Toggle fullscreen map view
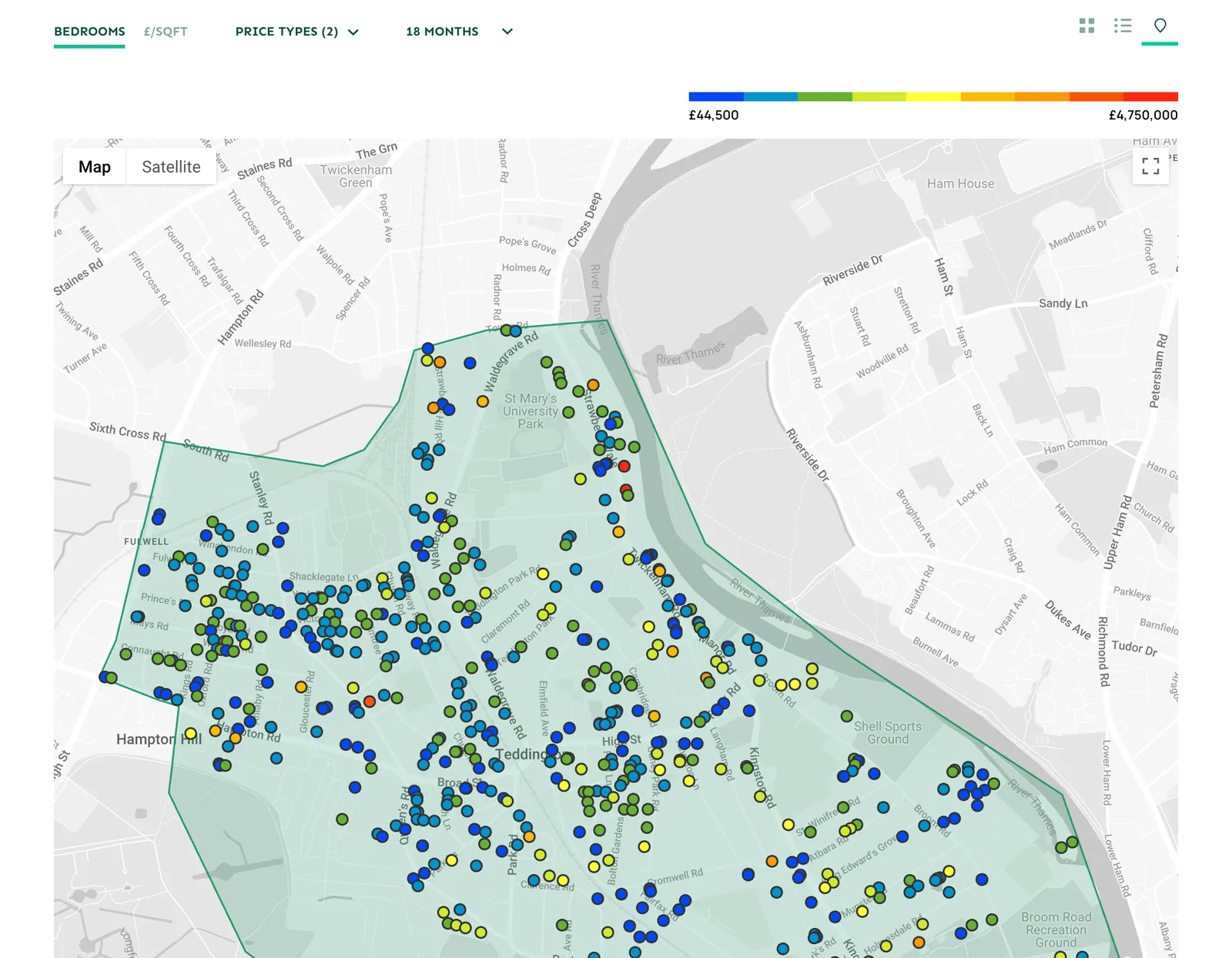Screen dimensions: 1232x958 tap(1150, 166)
